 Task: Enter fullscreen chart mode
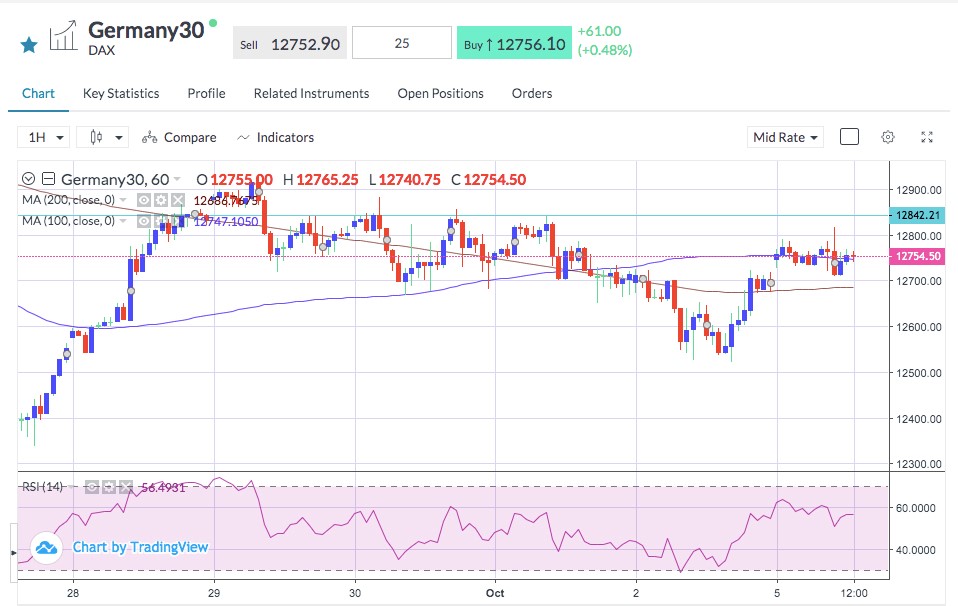pos(927,137)
